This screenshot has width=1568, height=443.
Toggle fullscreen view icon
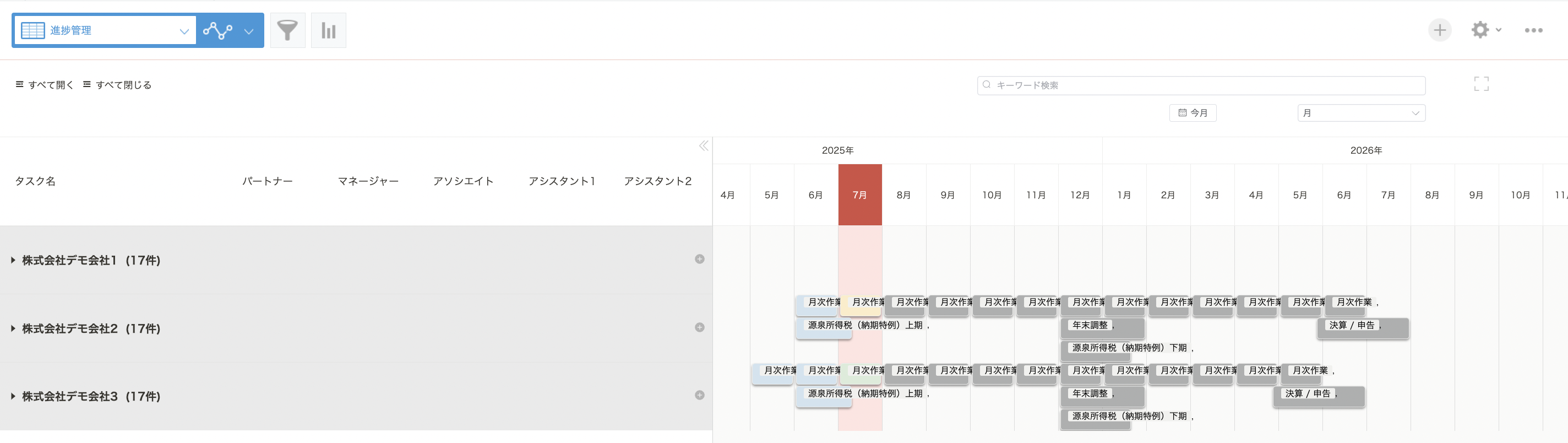click(x=1481, y=84)
